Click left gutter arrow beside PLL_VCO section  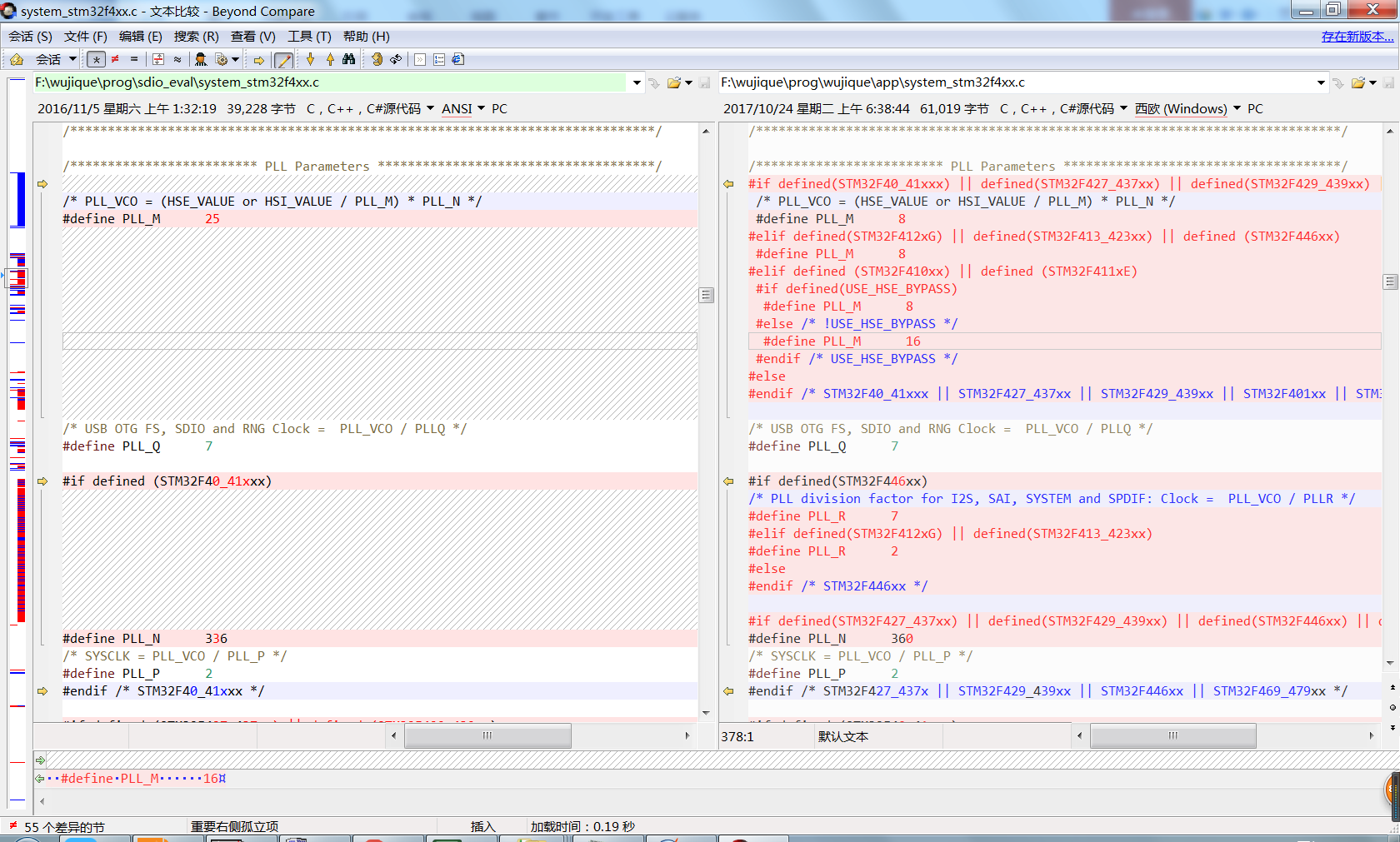pyautogui.click(x=42, y=184)
